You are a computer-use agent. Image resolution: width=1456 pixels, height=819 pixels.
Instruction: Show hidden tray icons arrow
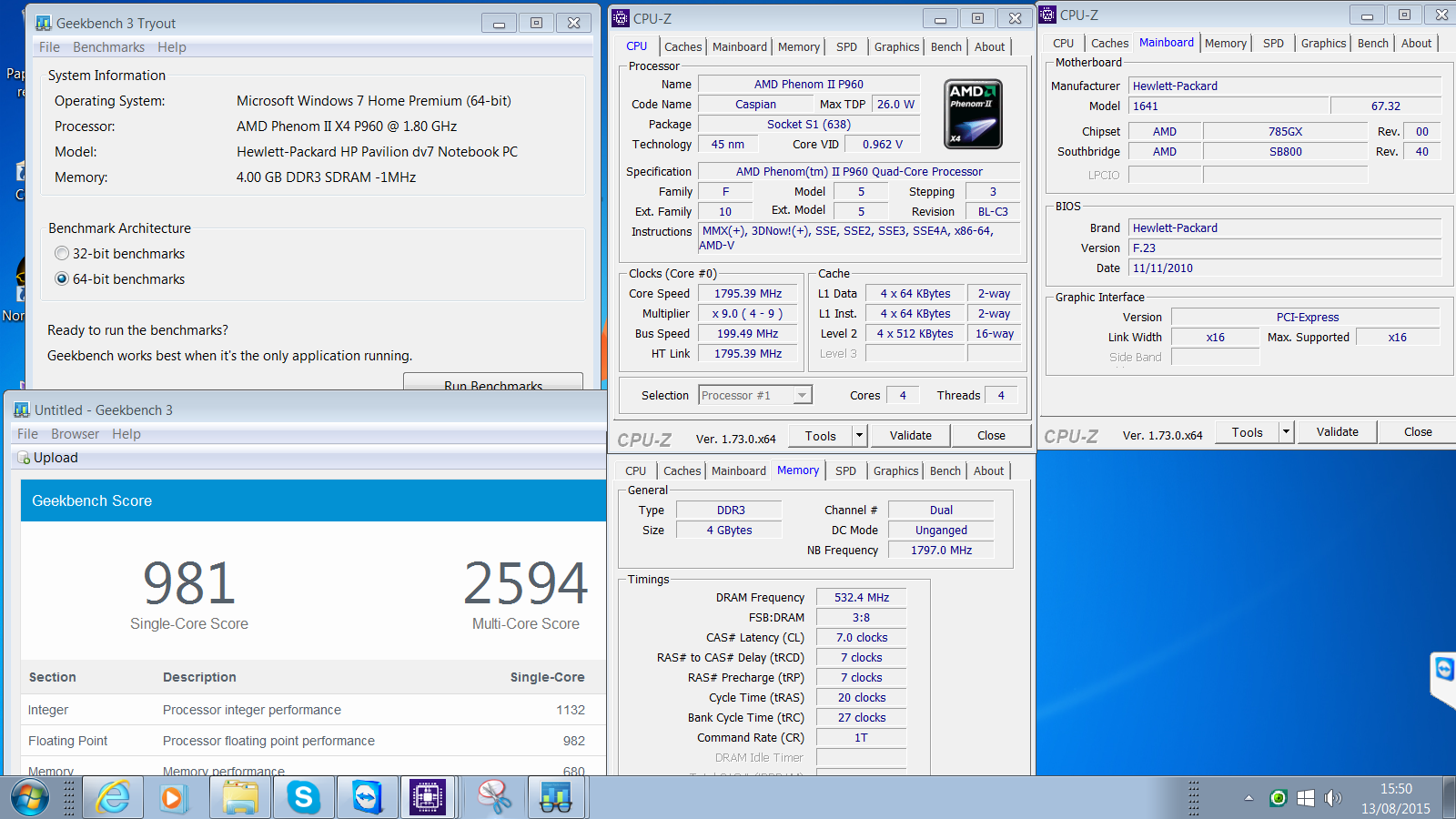pos(1249,798)
